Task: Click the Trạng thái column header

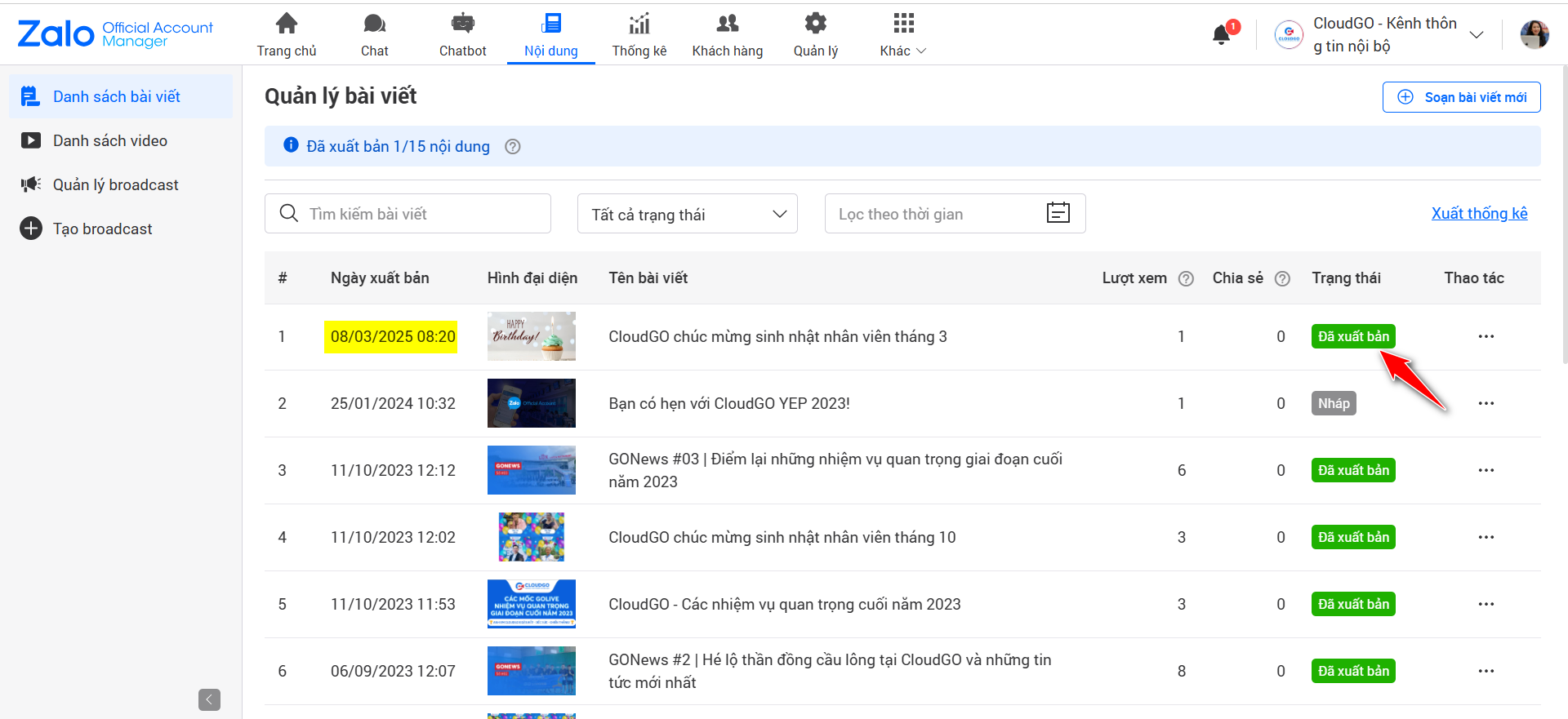Action: (x=1346, y=277)
